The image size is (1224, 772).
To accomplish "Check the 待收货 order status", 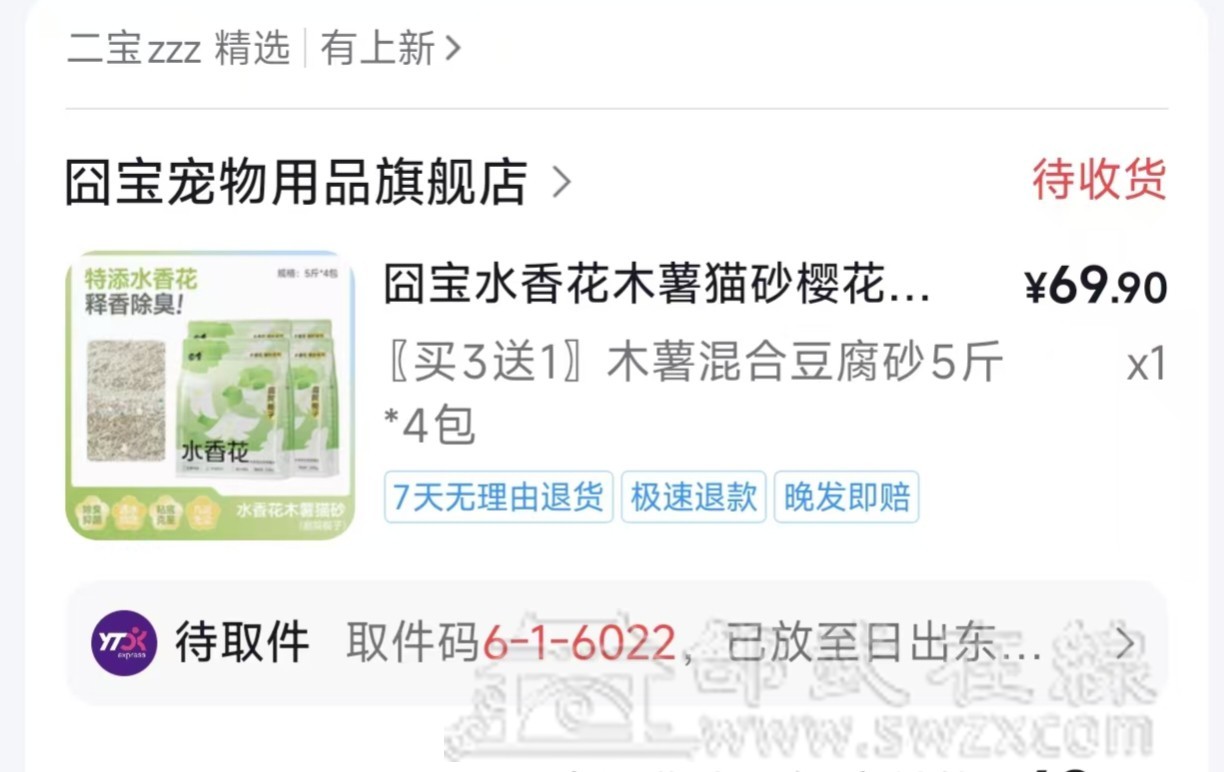I will (x=1099, y=180).
